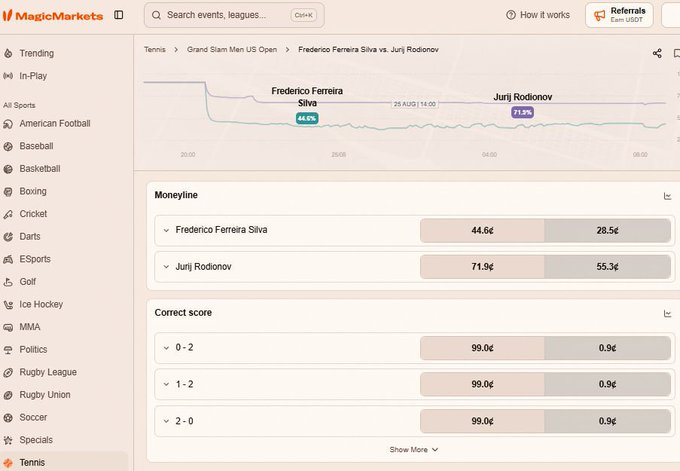Click the Cricket bat icon

(8, 214)
